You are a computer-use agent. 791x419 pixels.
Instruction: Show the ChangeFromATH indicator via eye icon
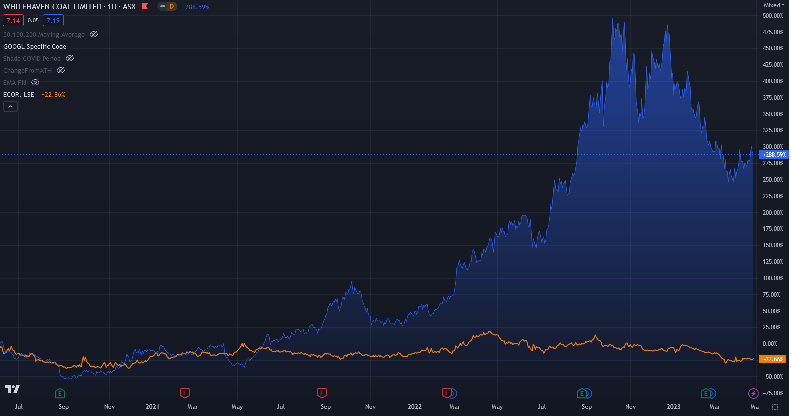[x=61, y=70]
